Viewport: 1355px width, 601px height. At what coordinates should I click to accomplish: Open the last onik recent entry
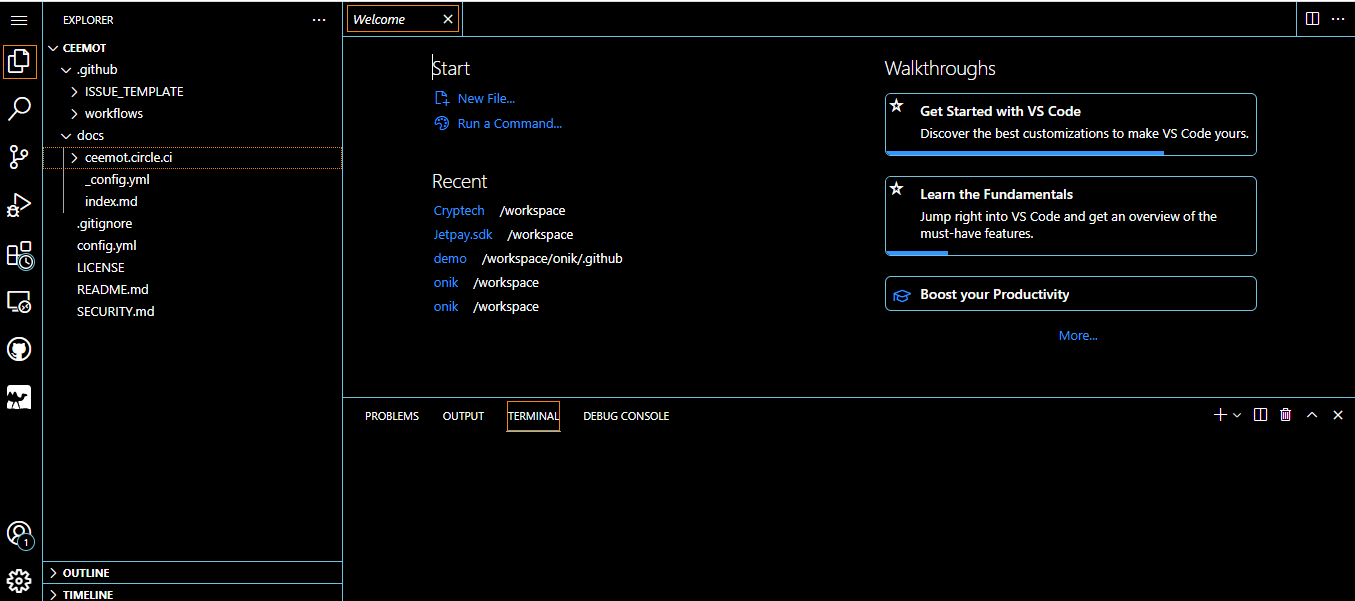tap(446, 307)
